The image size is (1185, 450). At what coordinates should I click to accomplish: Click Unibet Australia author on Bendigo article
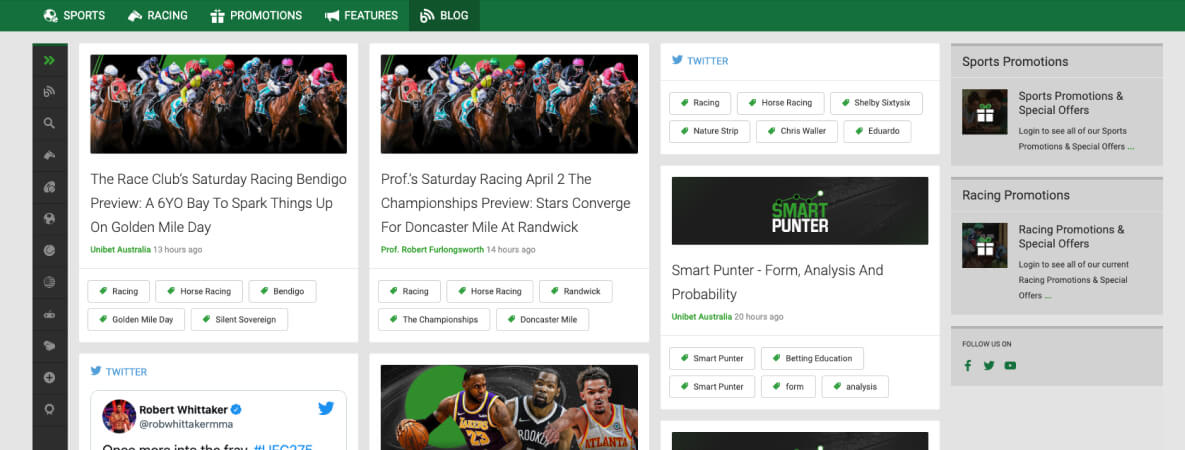(x=120, y=249)
